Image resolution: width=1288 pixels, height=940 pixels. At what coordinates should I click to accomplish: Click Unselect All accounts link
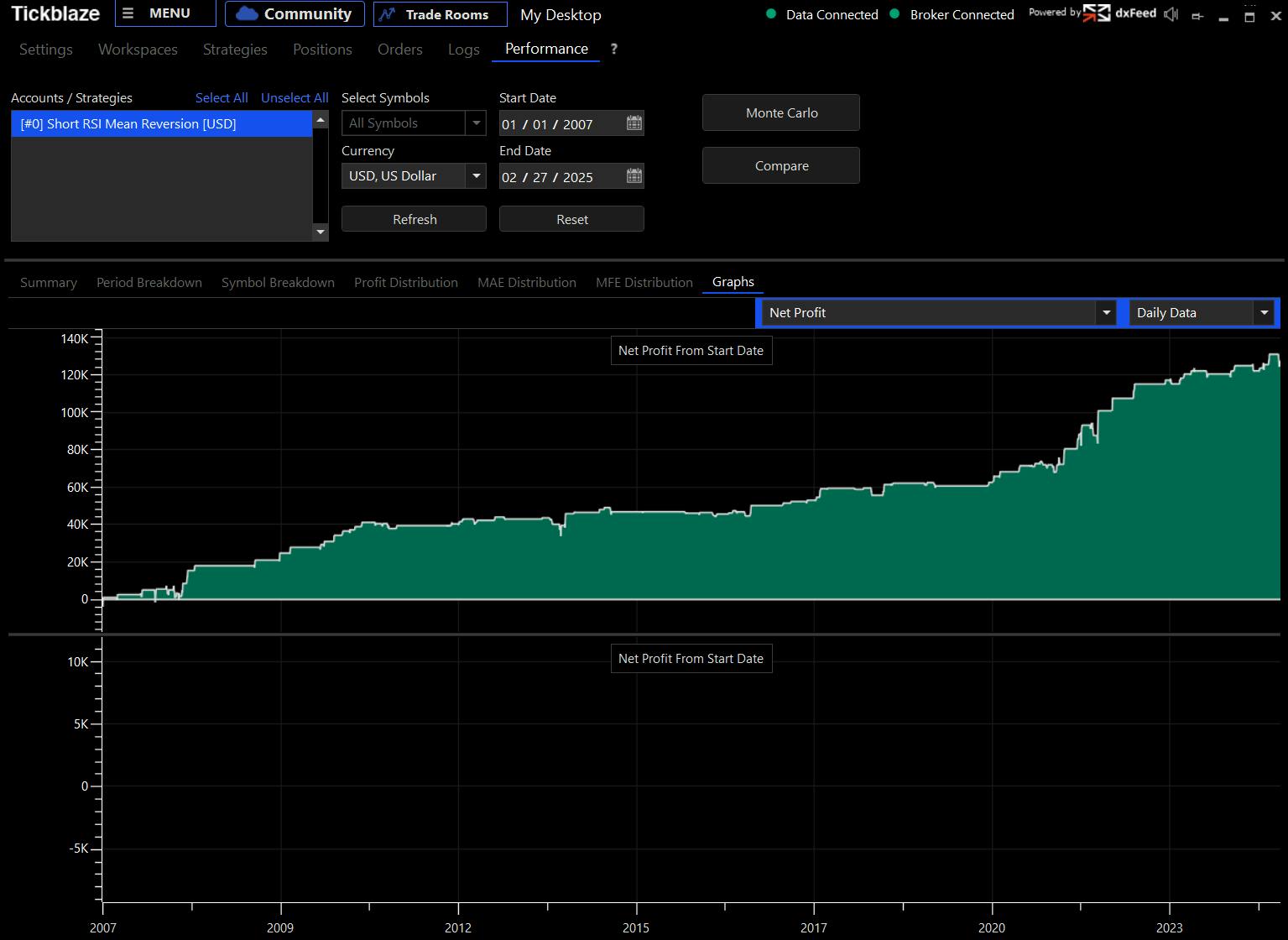pyautogui.click(x=295, y=98)
